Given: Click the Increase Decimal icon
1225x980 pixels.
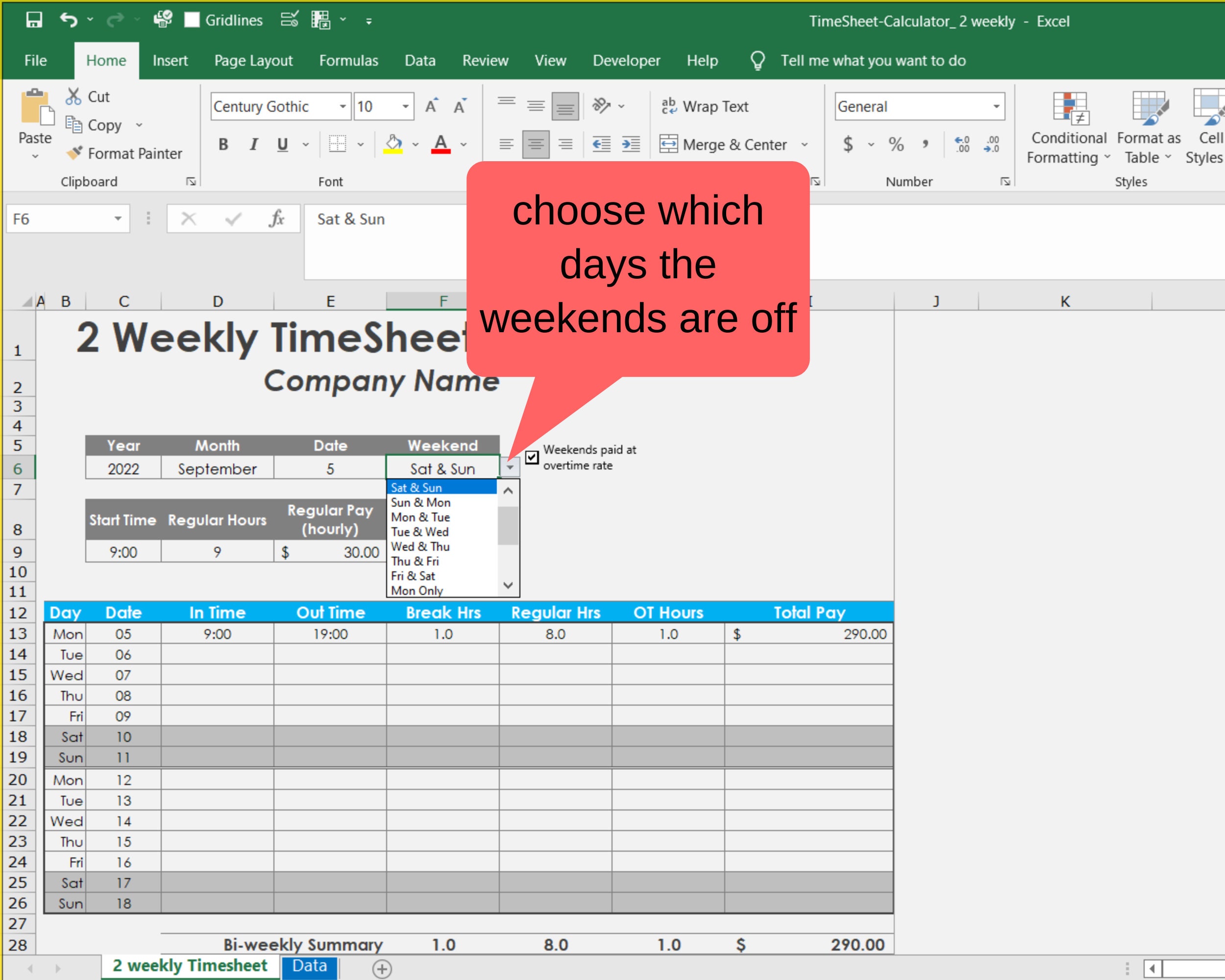Looking at the screenshot, I should point(961,144).
